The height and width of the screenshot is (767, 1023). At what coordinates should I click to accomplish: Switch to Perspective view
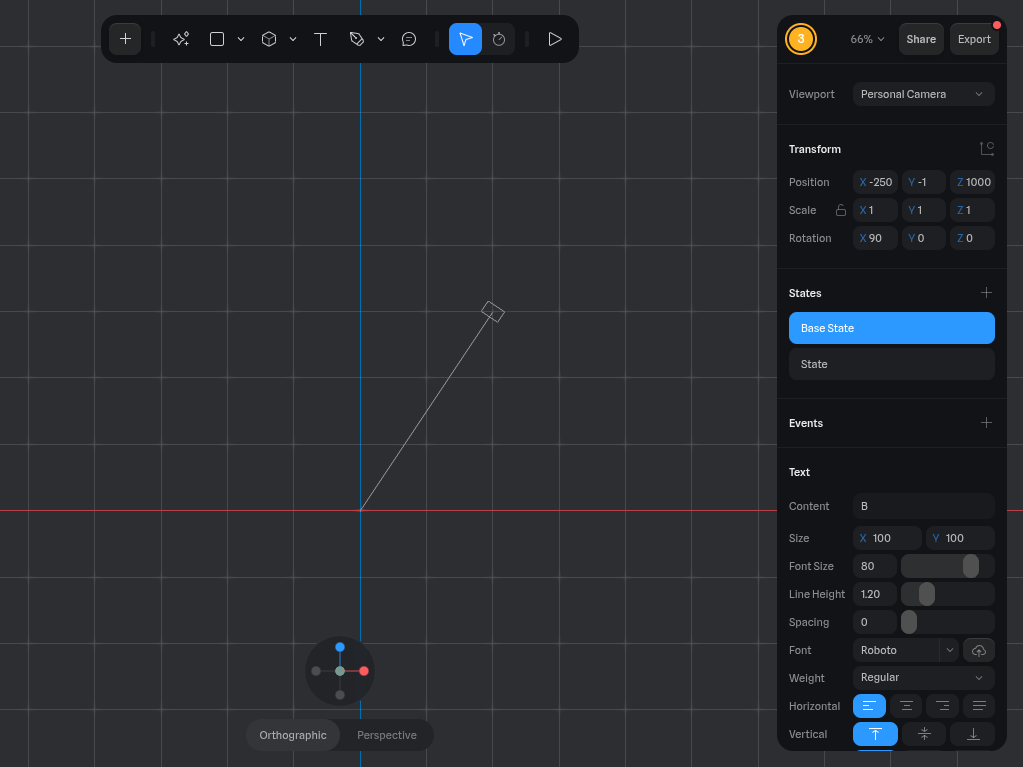tap(386, 735)
